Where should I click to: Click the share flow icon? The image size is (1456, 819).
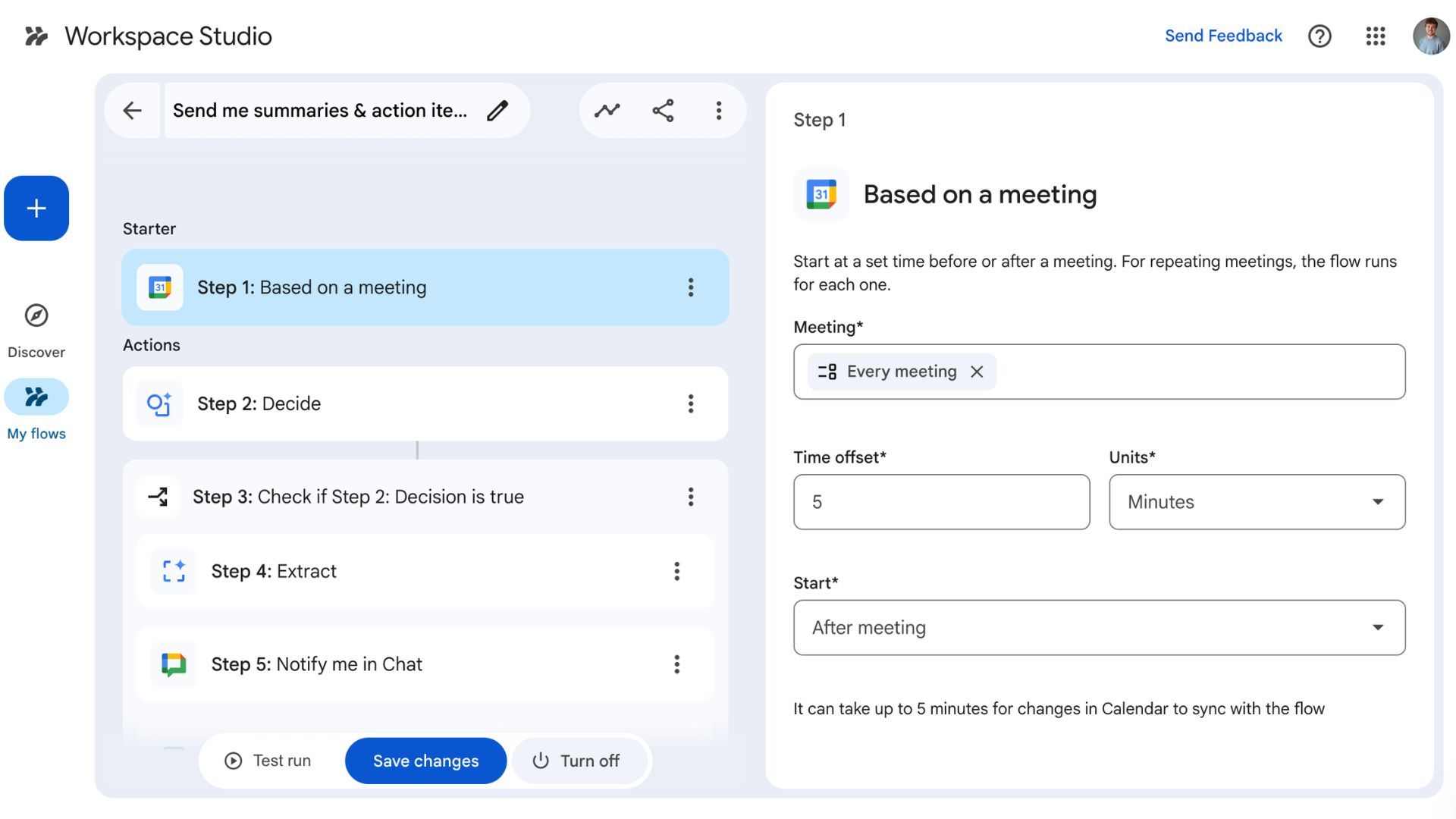coord(663,111)
